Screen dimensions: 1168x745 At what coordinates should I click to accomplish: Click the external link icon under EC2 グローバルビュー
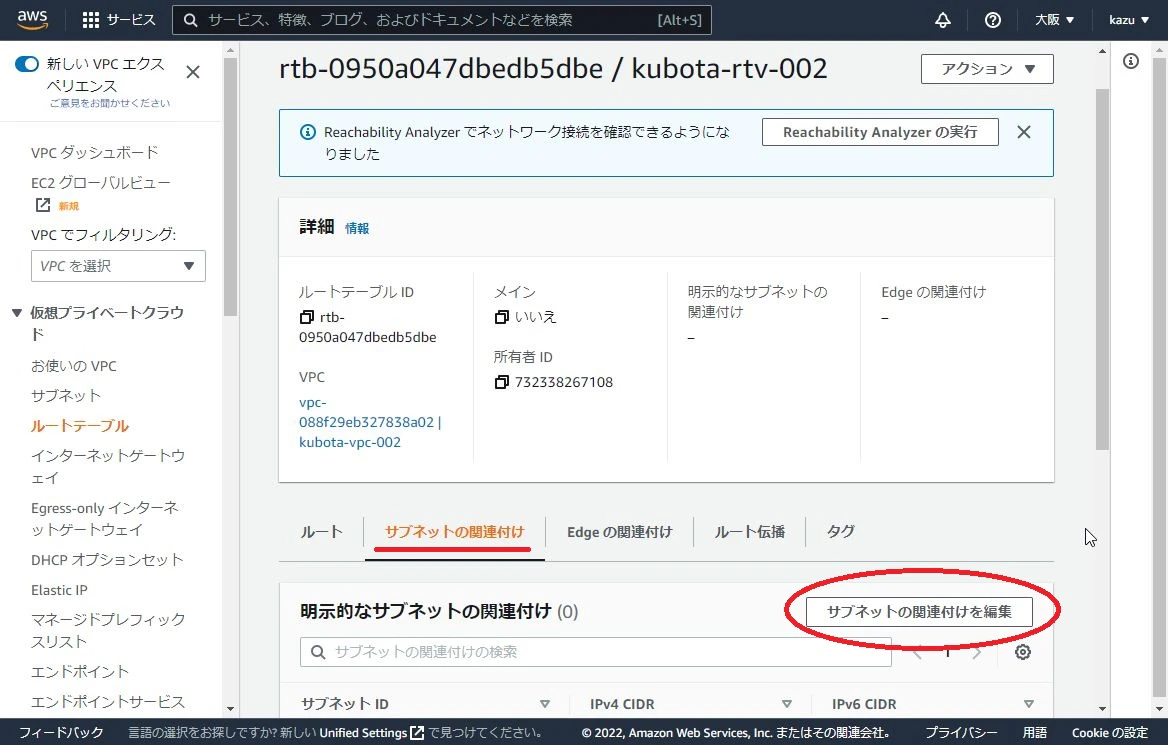(42, 205)
